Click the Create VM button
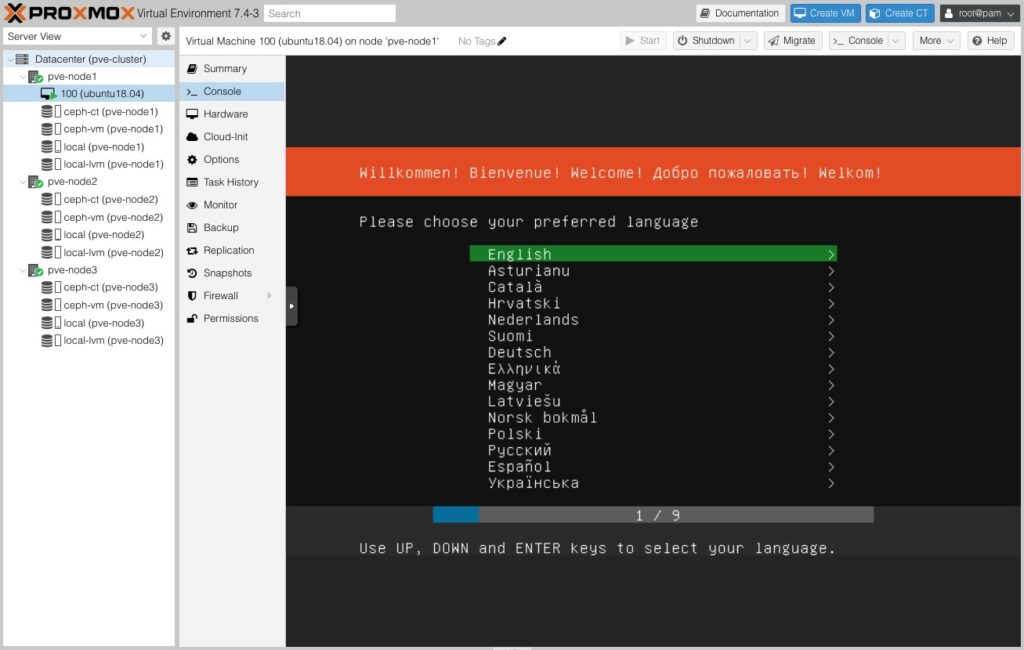 click(825, 13)
